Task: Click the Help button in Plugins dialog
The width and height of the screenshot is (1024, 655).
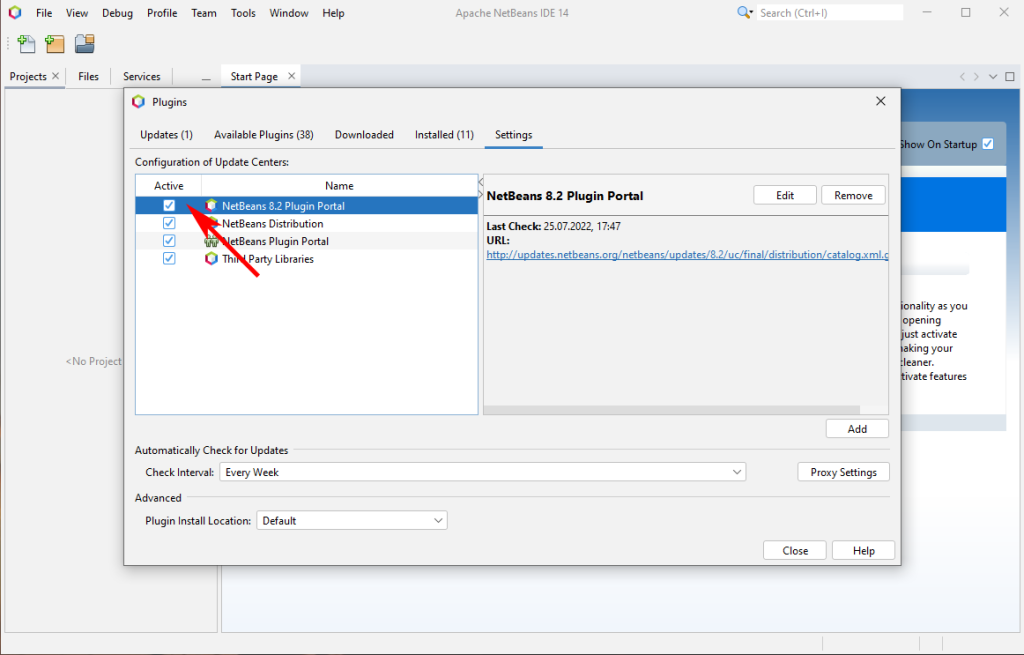Action: coord(863,551)
